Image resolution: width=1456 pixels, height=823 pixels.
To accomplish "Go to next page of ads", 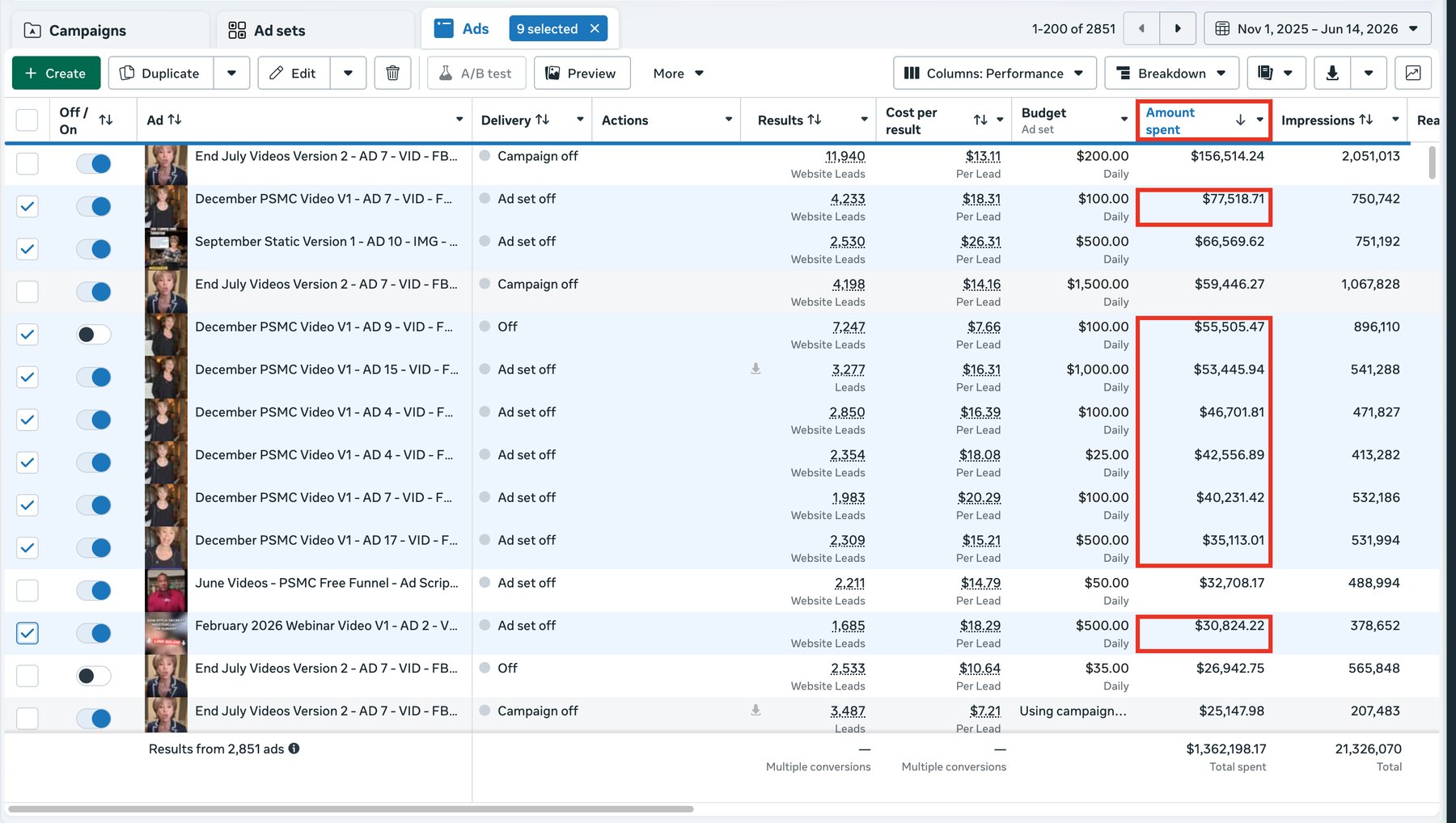I will (x=1177, y=28).
